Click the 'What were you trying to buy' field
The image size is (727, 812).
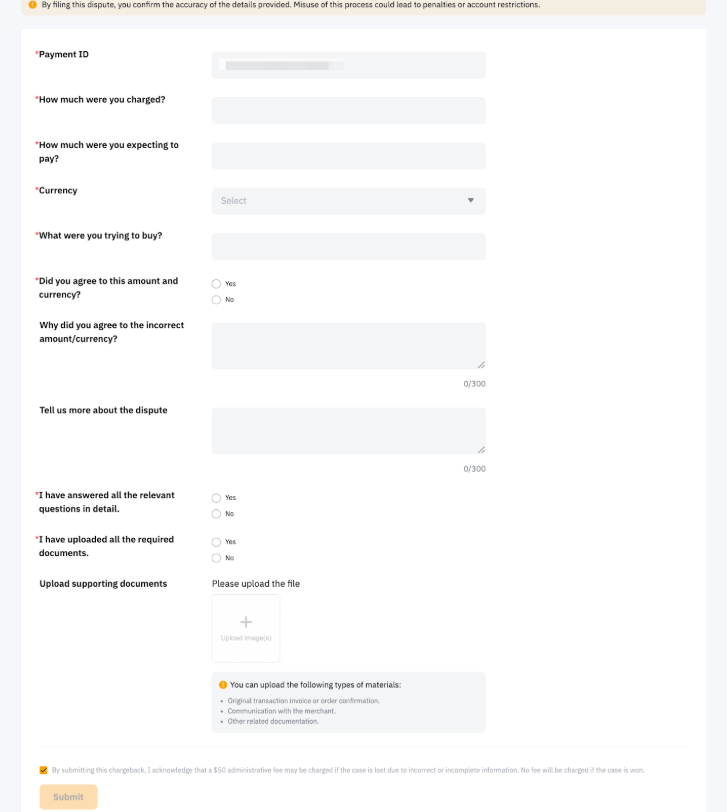tap(348, 247)
